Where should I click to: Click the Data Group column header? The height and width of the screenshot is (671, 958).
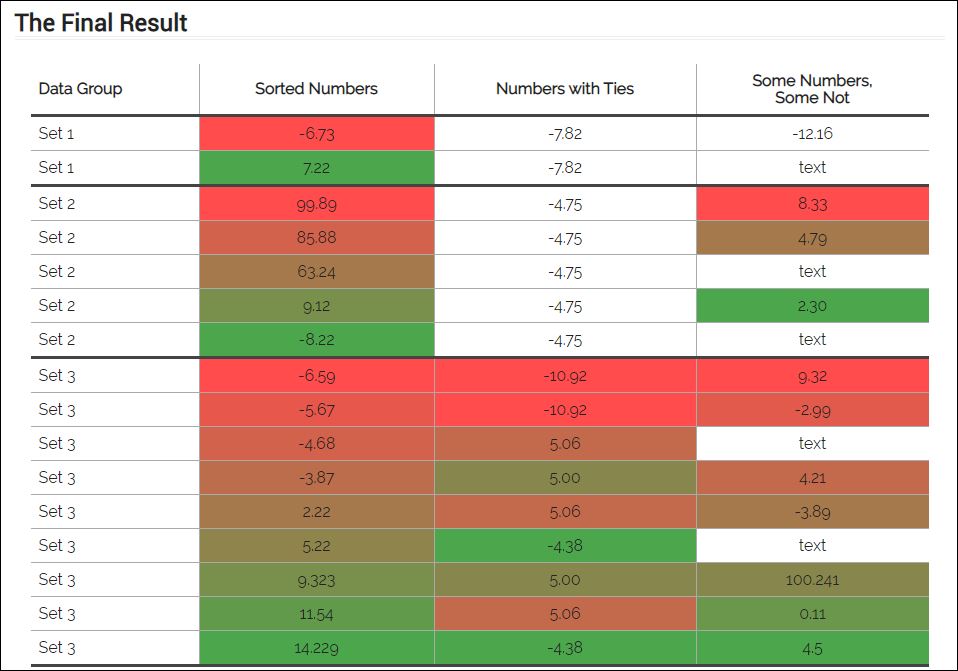[x=80, y=89]
